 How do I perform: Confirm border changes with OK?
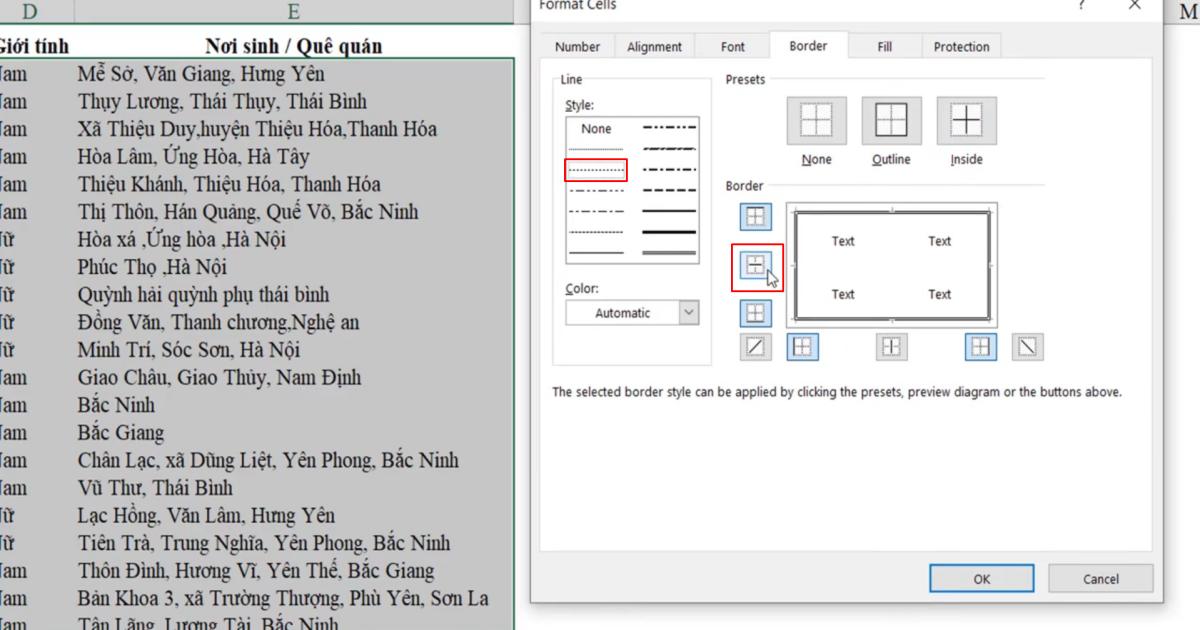(x=981, y=578)
